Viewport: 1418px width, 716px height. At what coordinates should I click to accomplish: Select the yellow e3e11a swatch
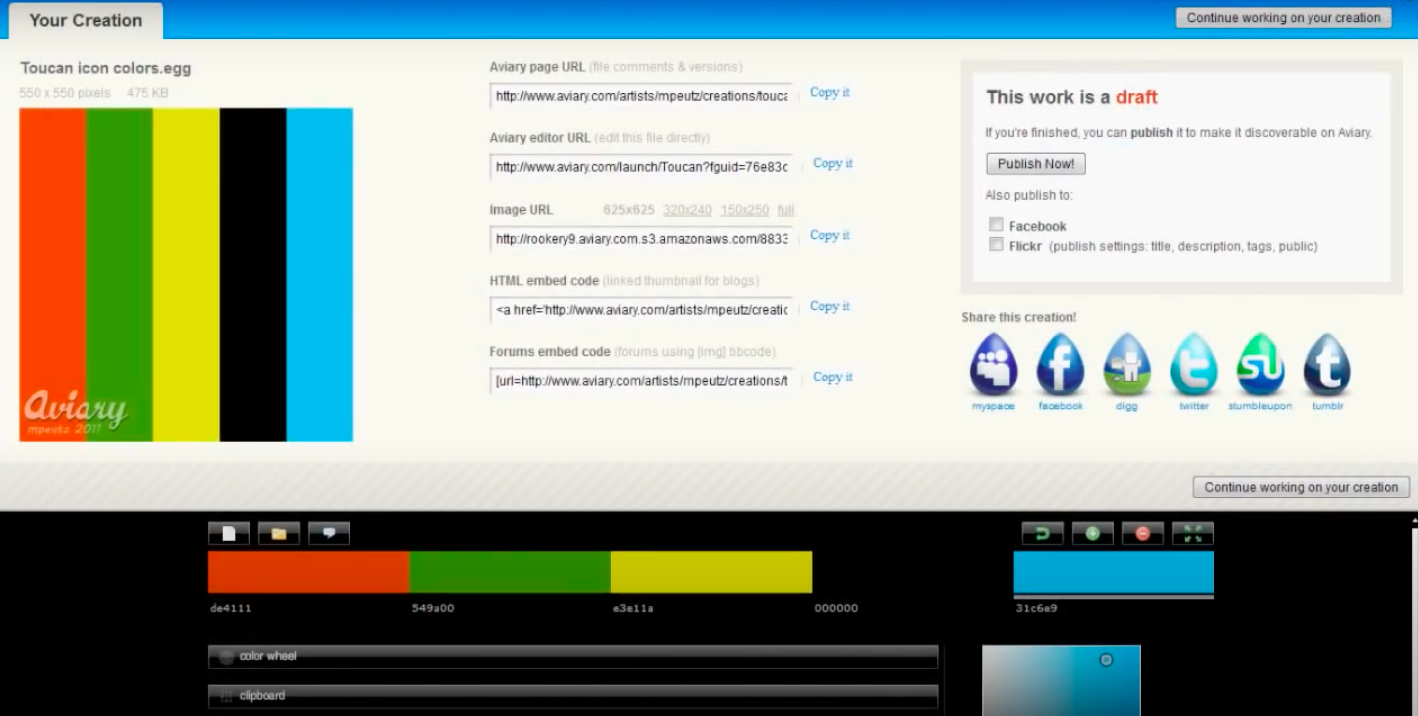pos(711,572)
